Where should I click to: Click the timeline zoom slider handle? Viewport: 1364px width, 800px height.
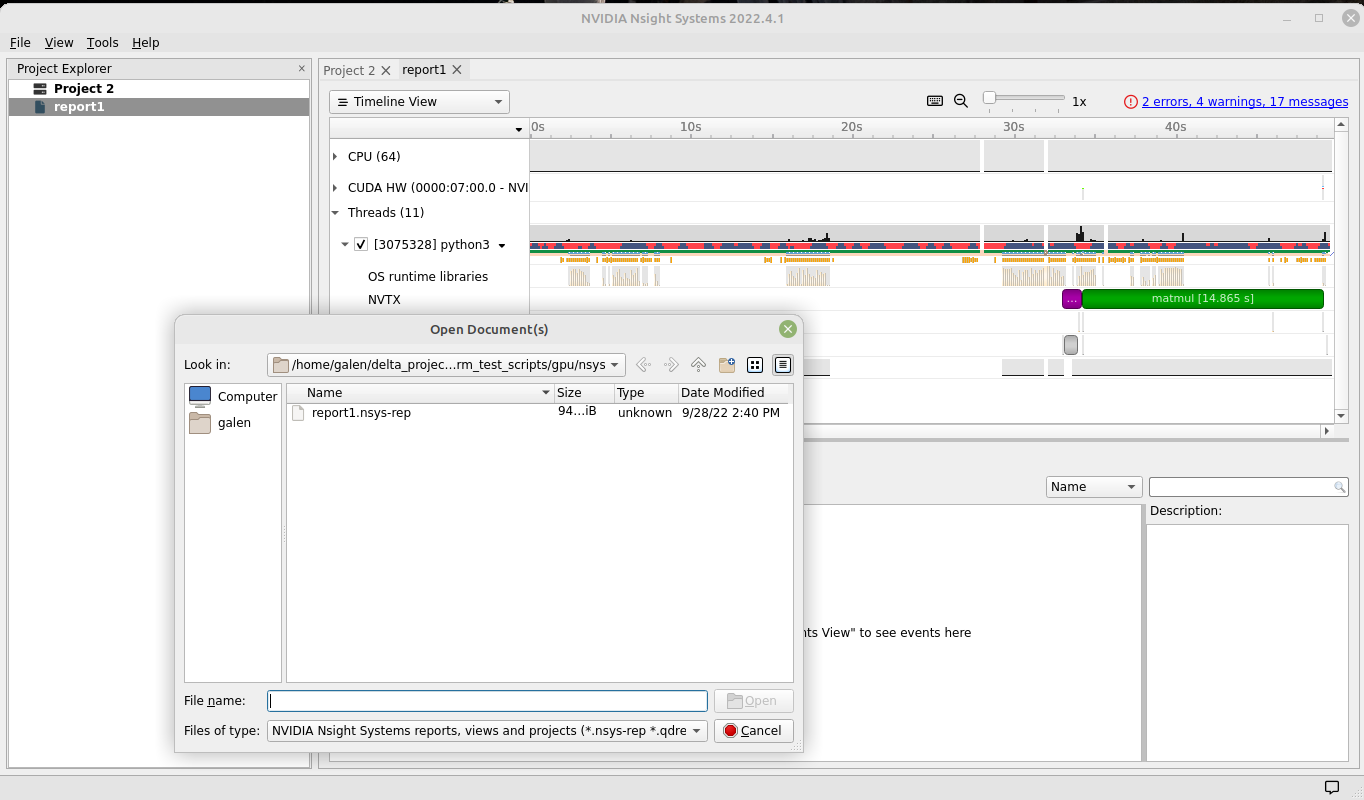pos(989,98)
